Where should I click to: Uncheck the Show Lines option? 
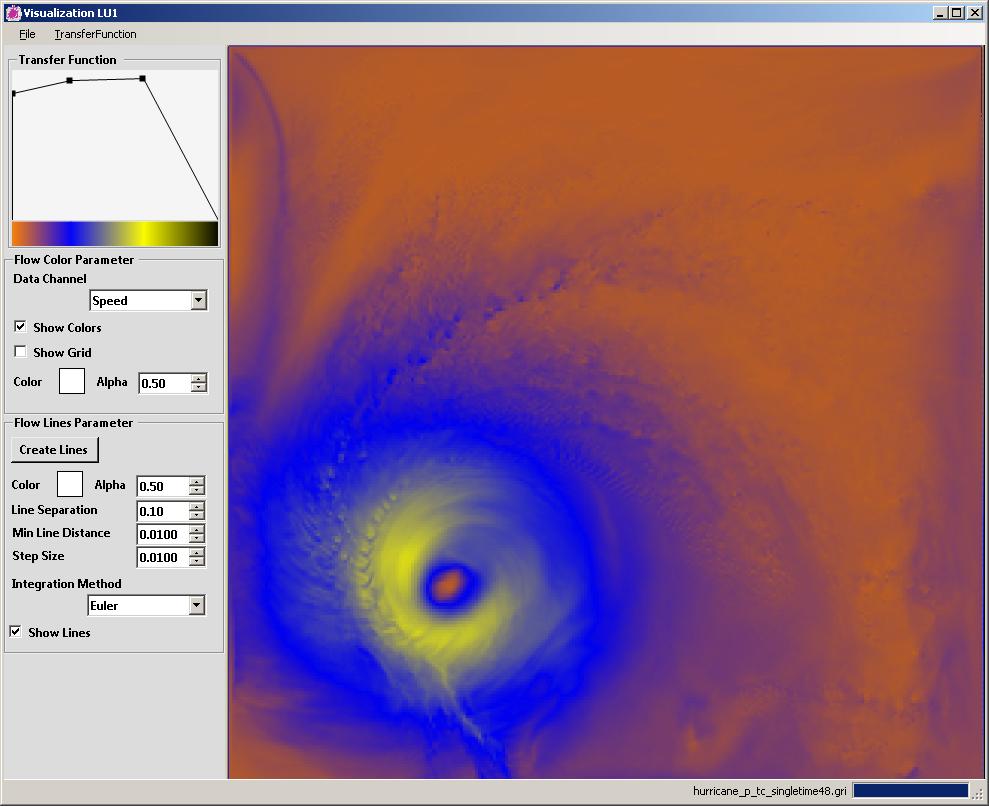tap(16, 632)
